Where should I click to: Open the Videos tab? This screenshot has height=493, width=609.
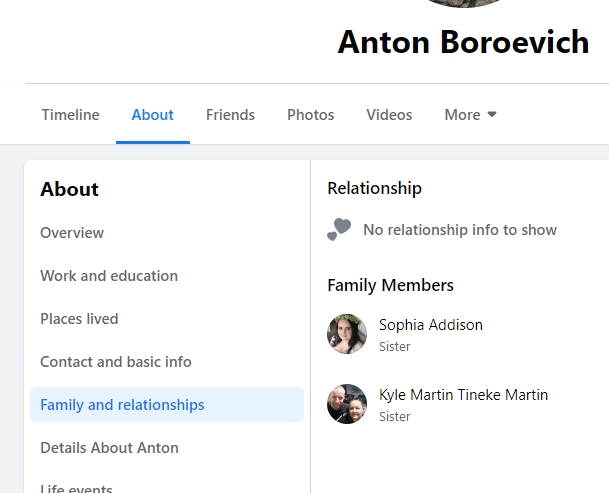coord(389,115)
